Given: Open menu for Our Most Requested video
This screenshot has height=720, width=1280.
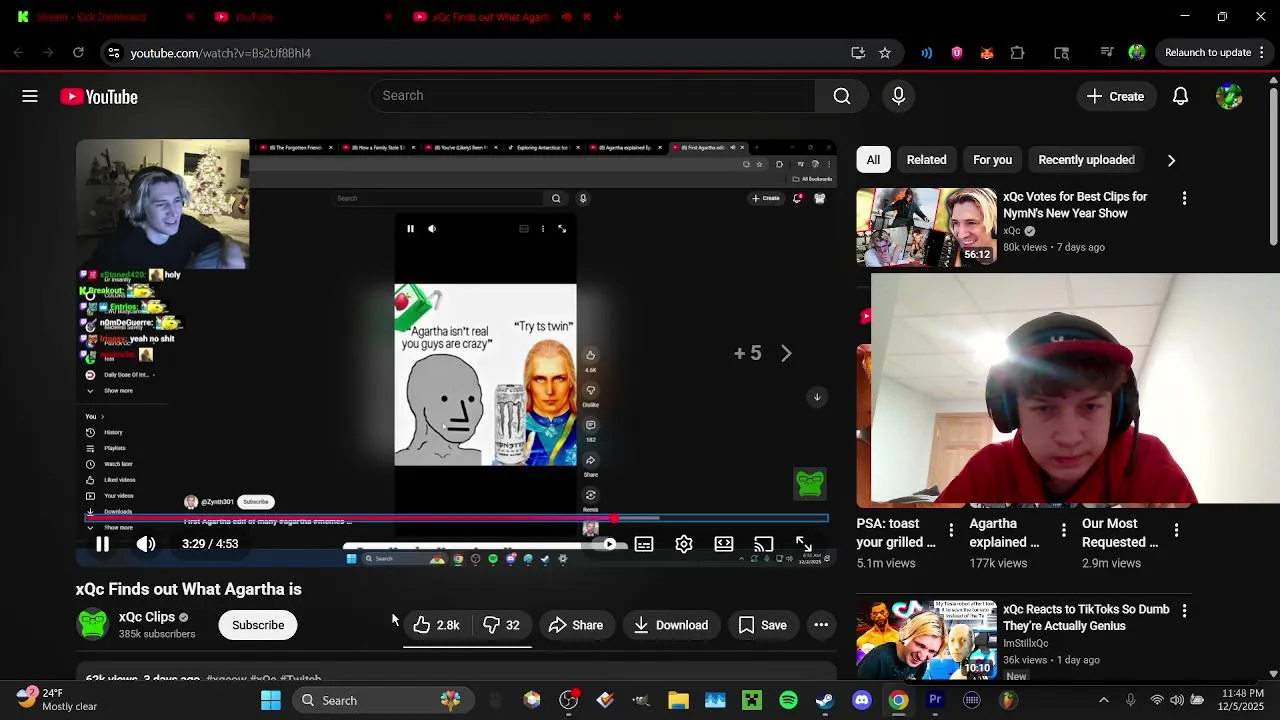Looking at the screenshot, I should point(1177,530).
